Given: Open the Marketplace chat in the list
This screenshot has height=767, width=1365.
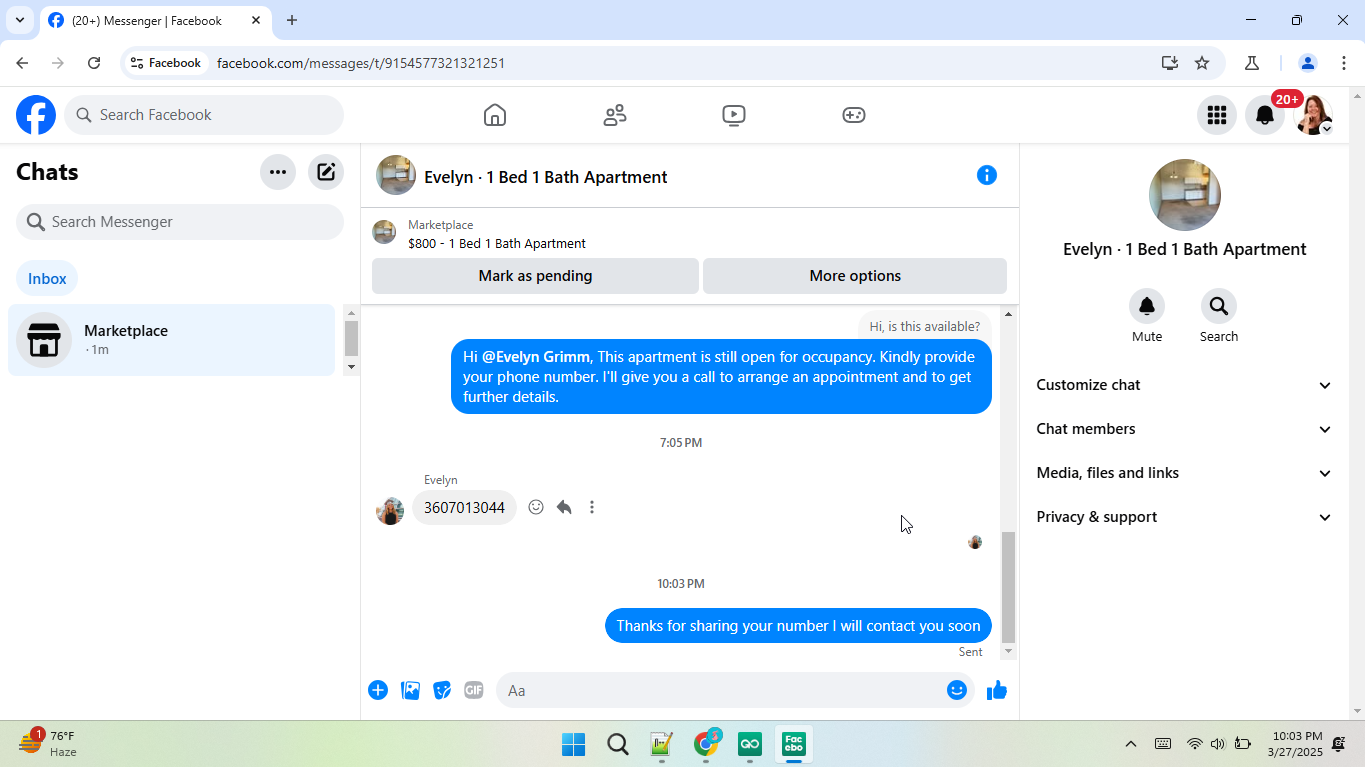Looking at the screenshot, I should (x=171, y=340).
